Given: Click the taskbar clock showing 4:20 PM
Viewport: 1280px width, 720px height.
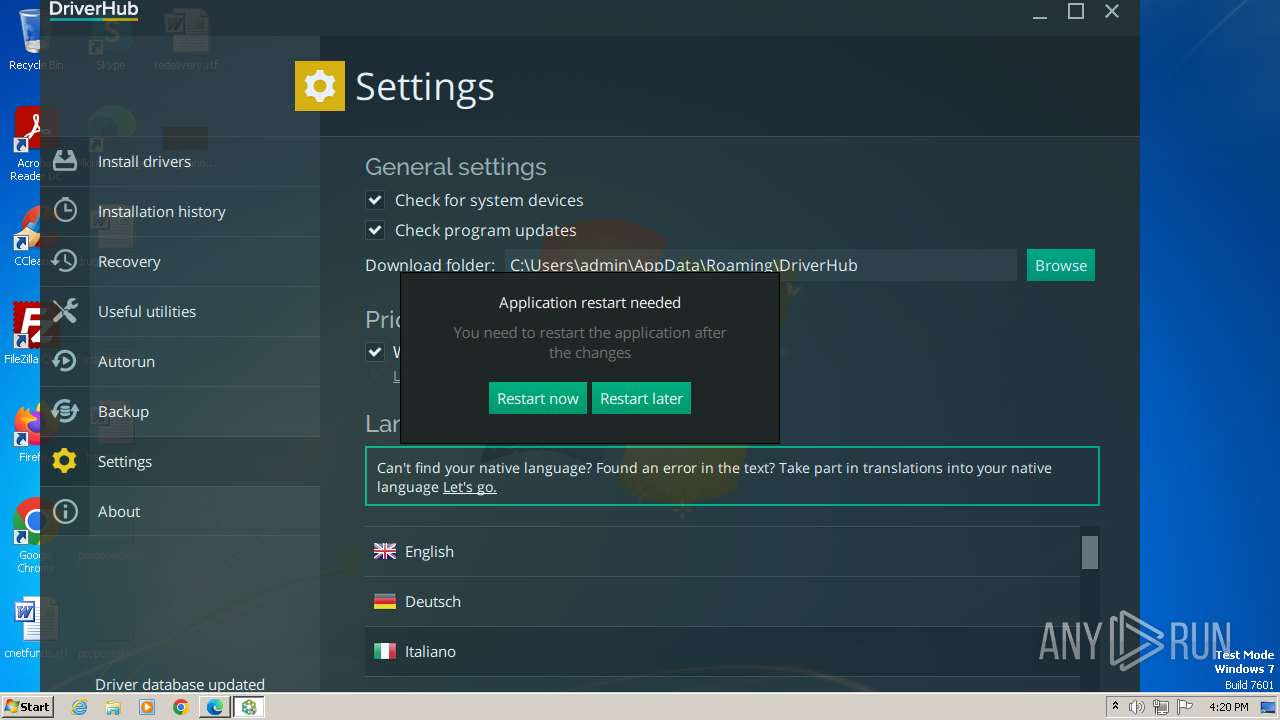Looking at the screenshot, I should pyautogui.click(x=1228, y=707).
